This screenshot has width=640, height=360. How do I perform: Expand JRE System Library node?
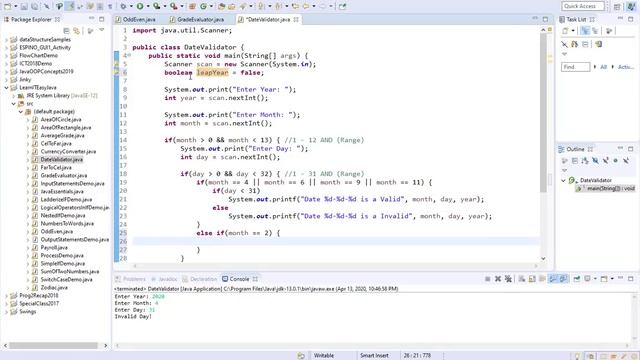click(x=14, y=96)
